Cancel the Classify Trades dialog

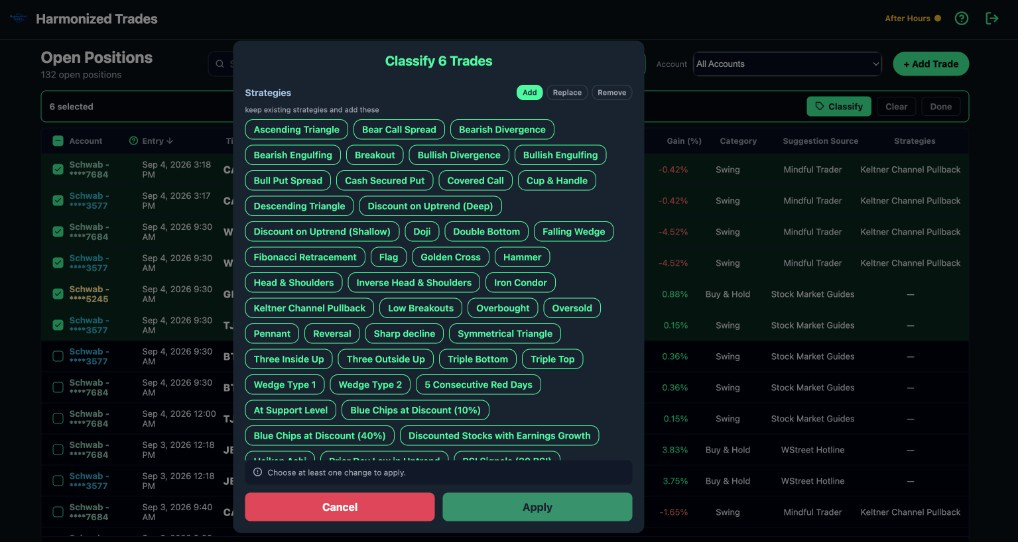pos(340,507)
